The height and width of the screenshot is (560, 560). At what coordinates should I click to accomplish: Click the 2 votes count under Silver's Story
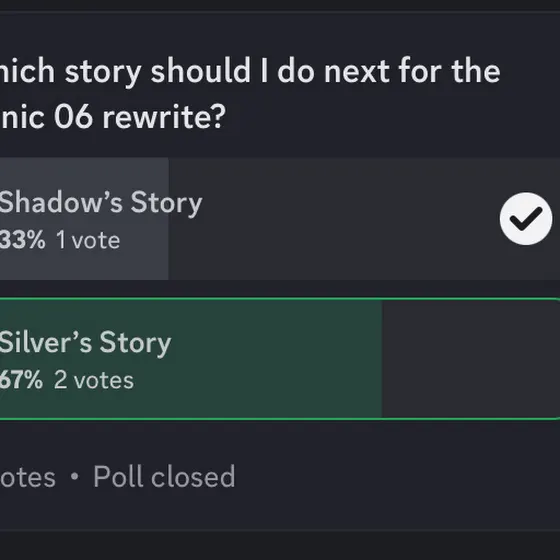click(x=94, y=380)
